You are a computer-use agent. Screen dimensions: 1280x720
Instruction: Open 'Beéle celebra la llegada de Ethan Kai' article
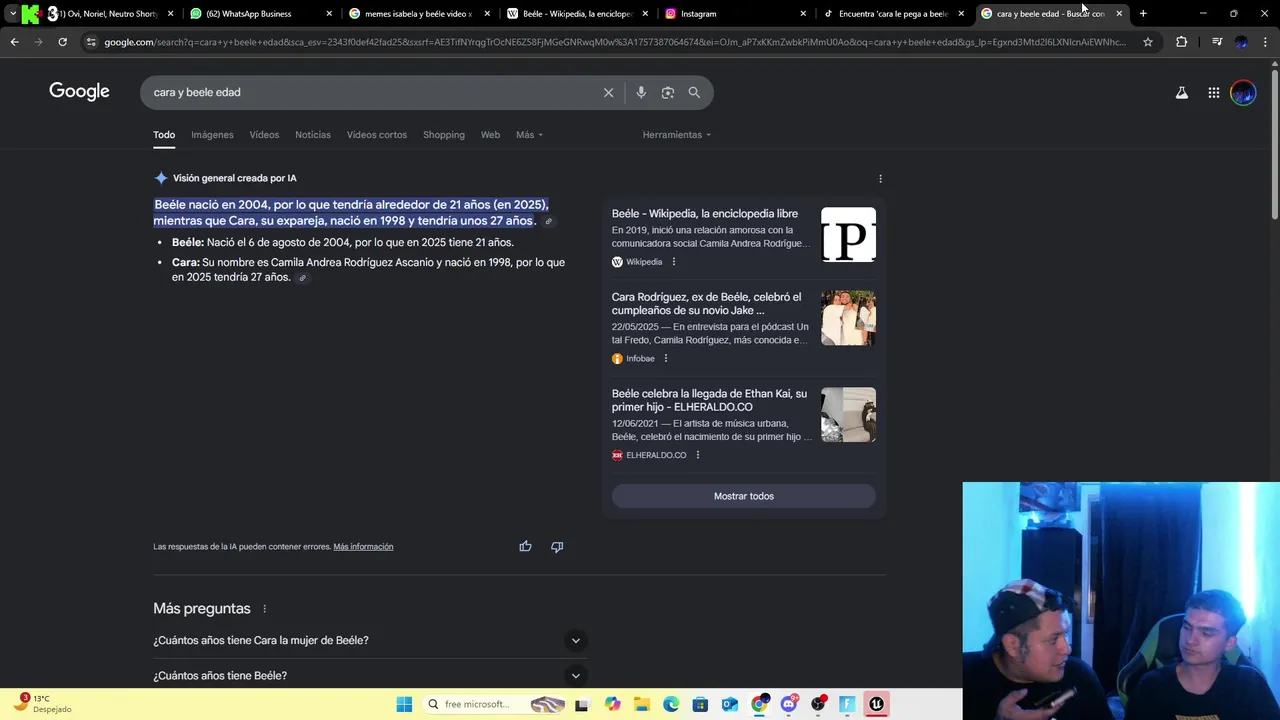coord(709,400)
